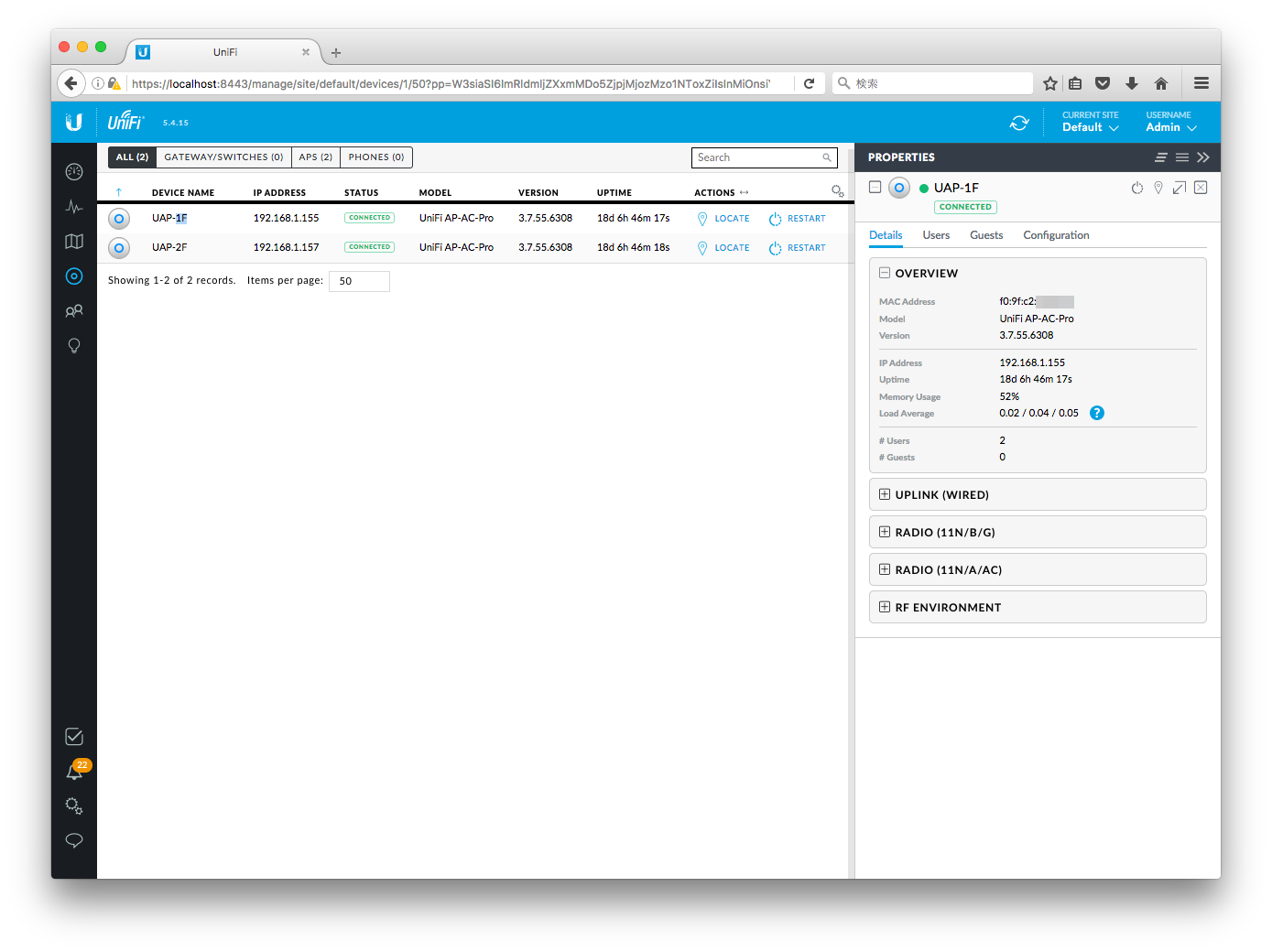Toggle the Actions column width arrows
Screen dimensions: 1272x952
pyautogui.click(x=744, y=192)
